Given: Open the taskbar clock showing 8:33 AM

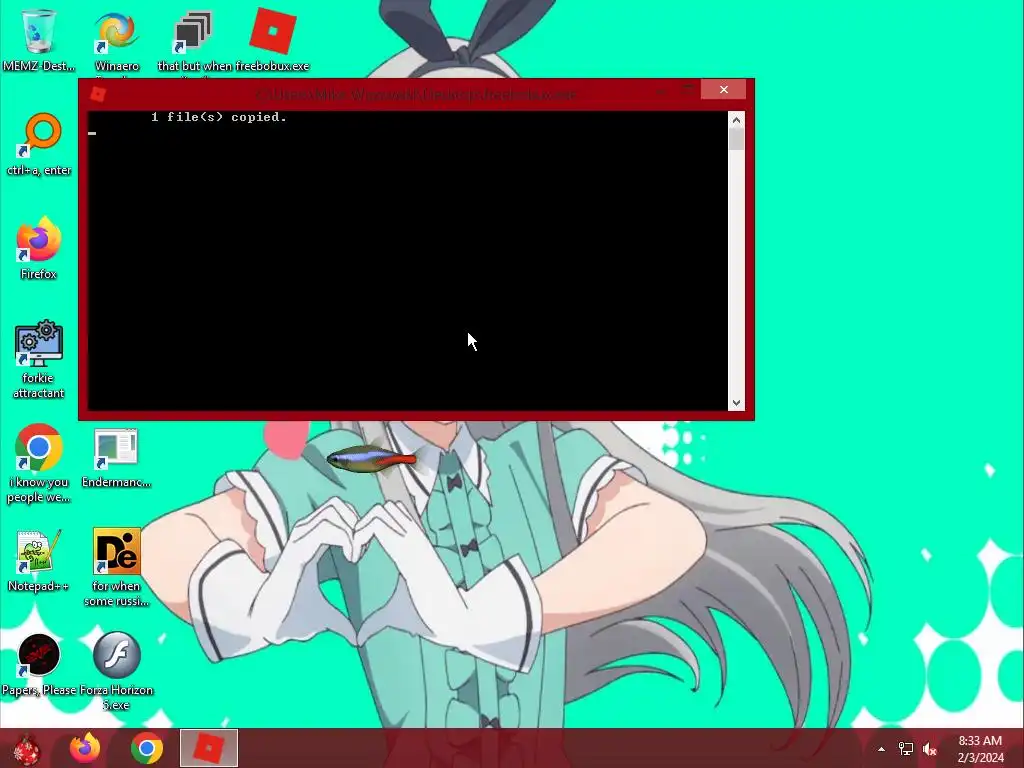Looking at the screenshot, I should pos(980,749).
